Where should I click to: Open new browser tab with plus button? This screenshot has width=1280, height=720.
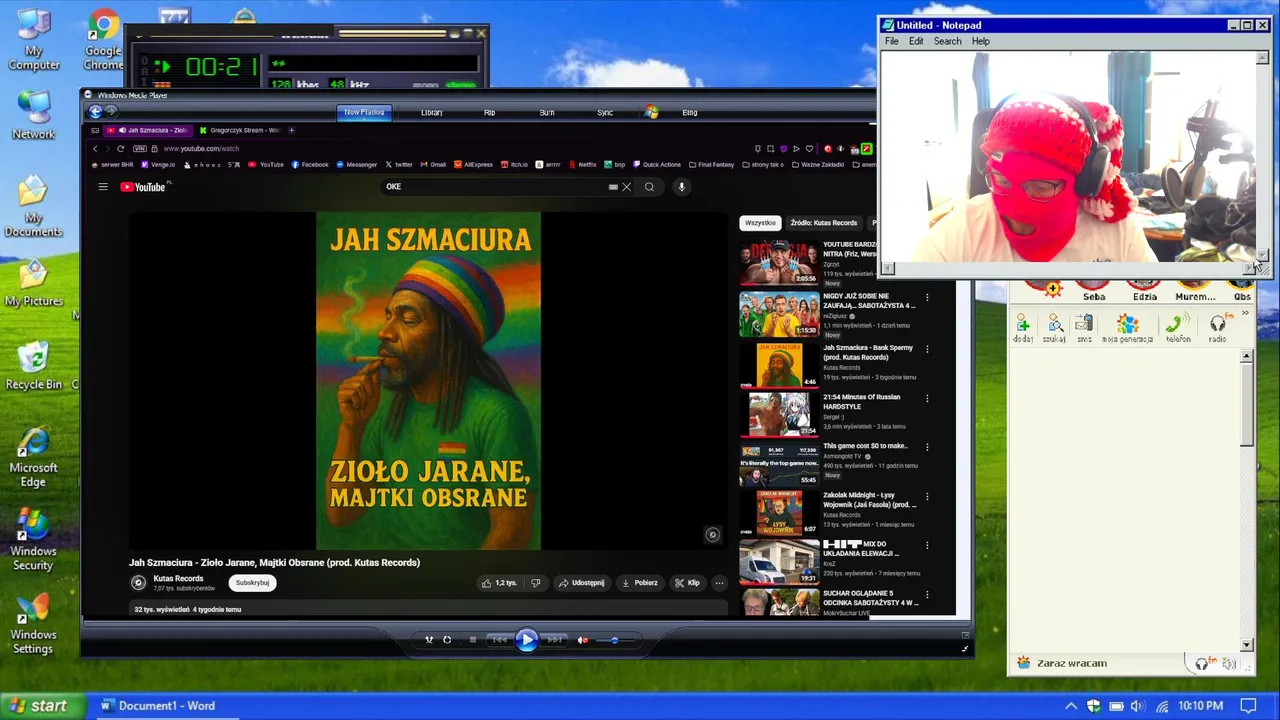[x=291, y=130]
